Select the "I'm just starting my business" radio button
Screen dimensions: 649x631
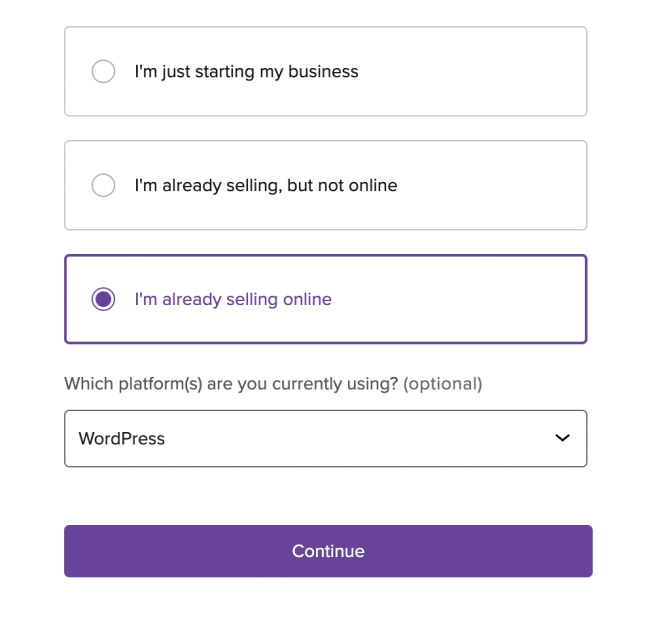[x=103, y=72]
